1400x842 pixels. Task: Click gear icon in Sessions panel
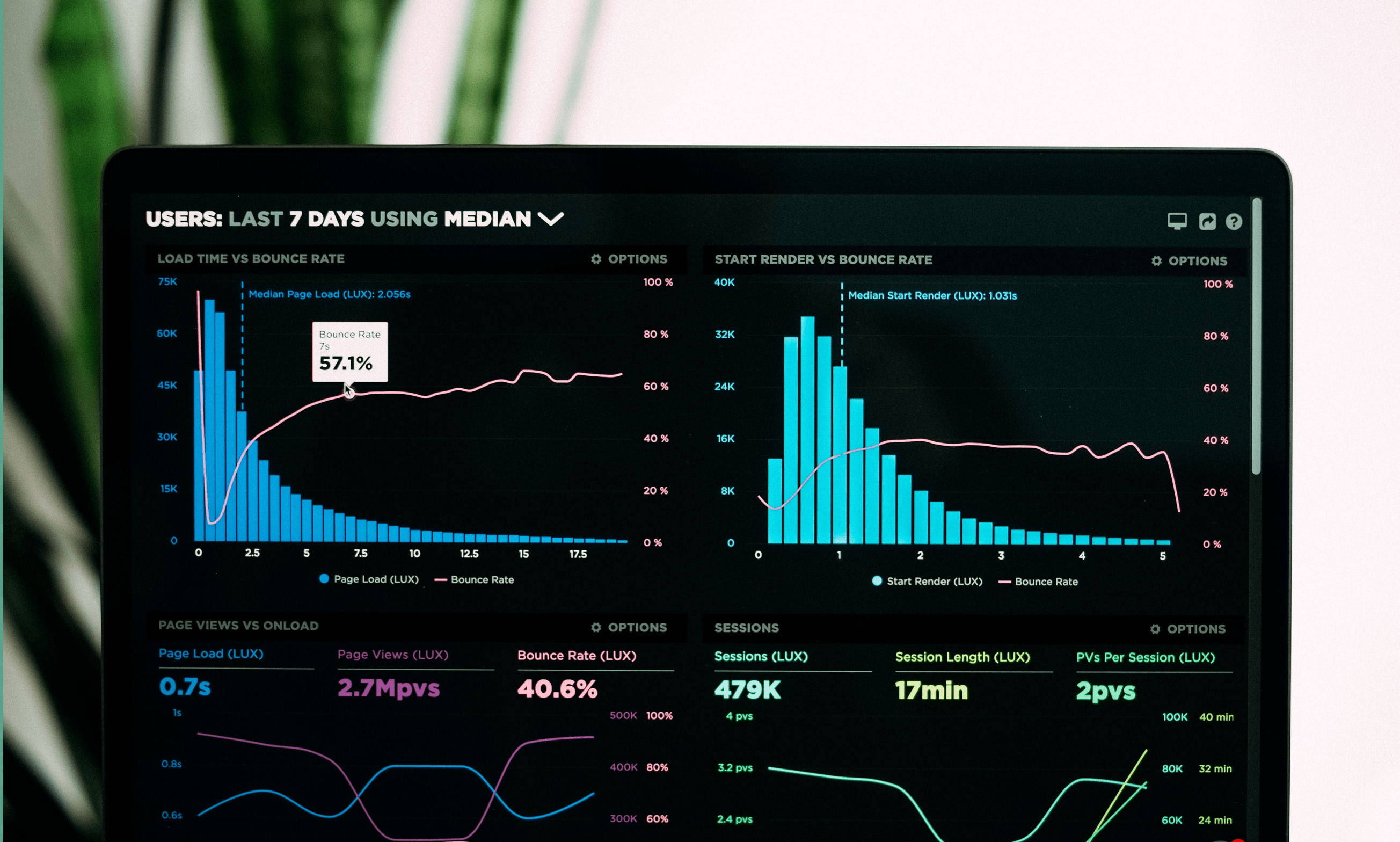[x=1155, y=629]
